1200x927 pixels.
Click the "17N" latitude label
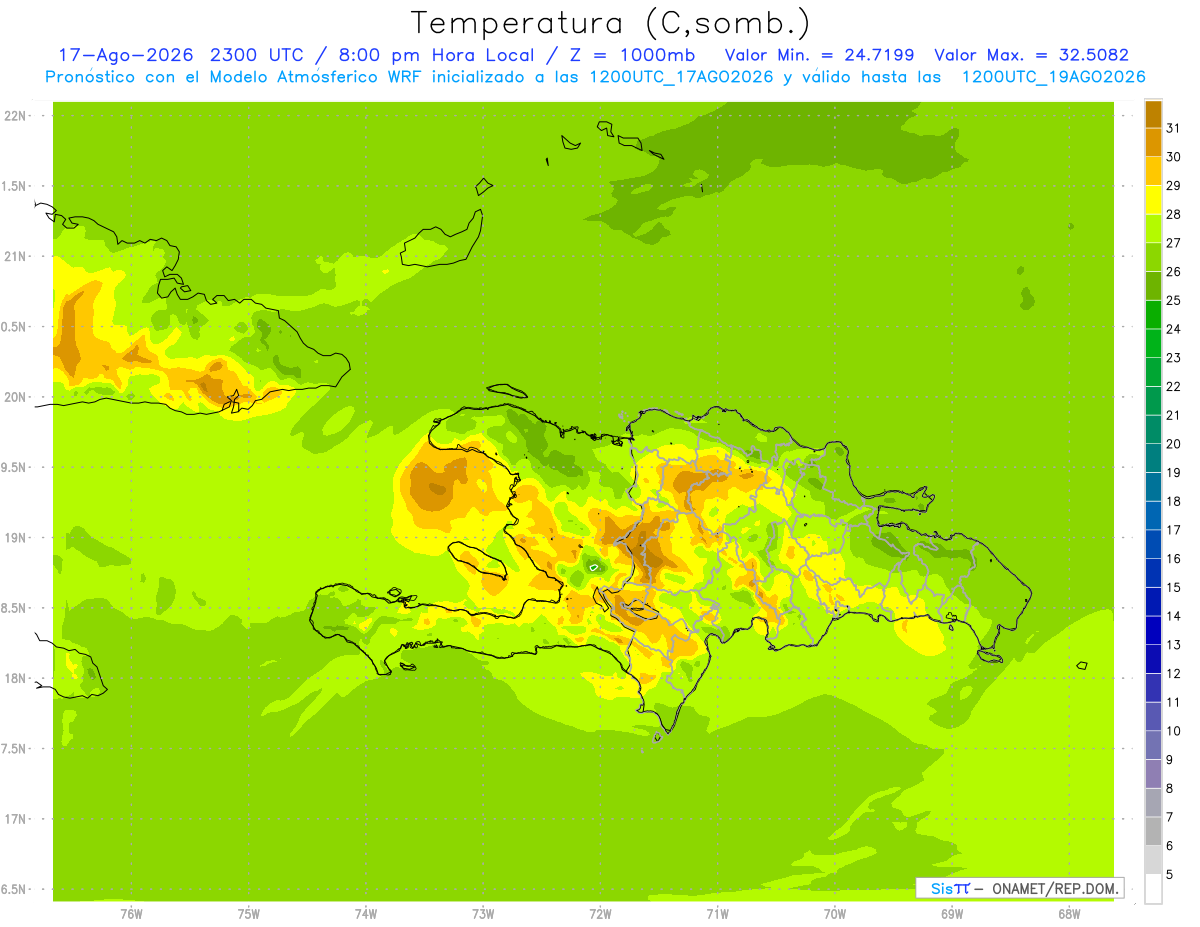[14, 819]
